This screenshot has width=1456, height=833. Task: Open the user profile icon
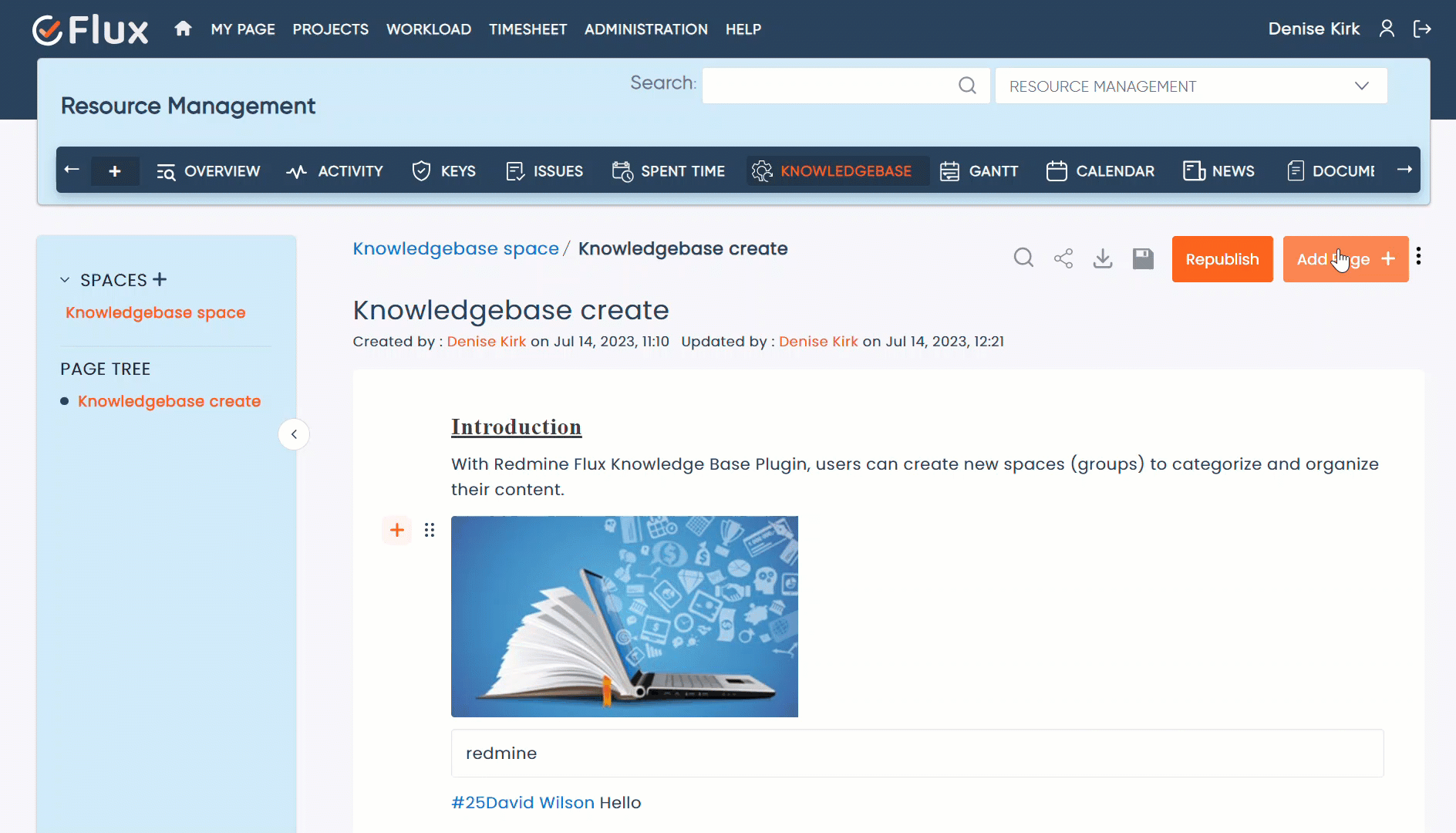[x=1387, y=29]
